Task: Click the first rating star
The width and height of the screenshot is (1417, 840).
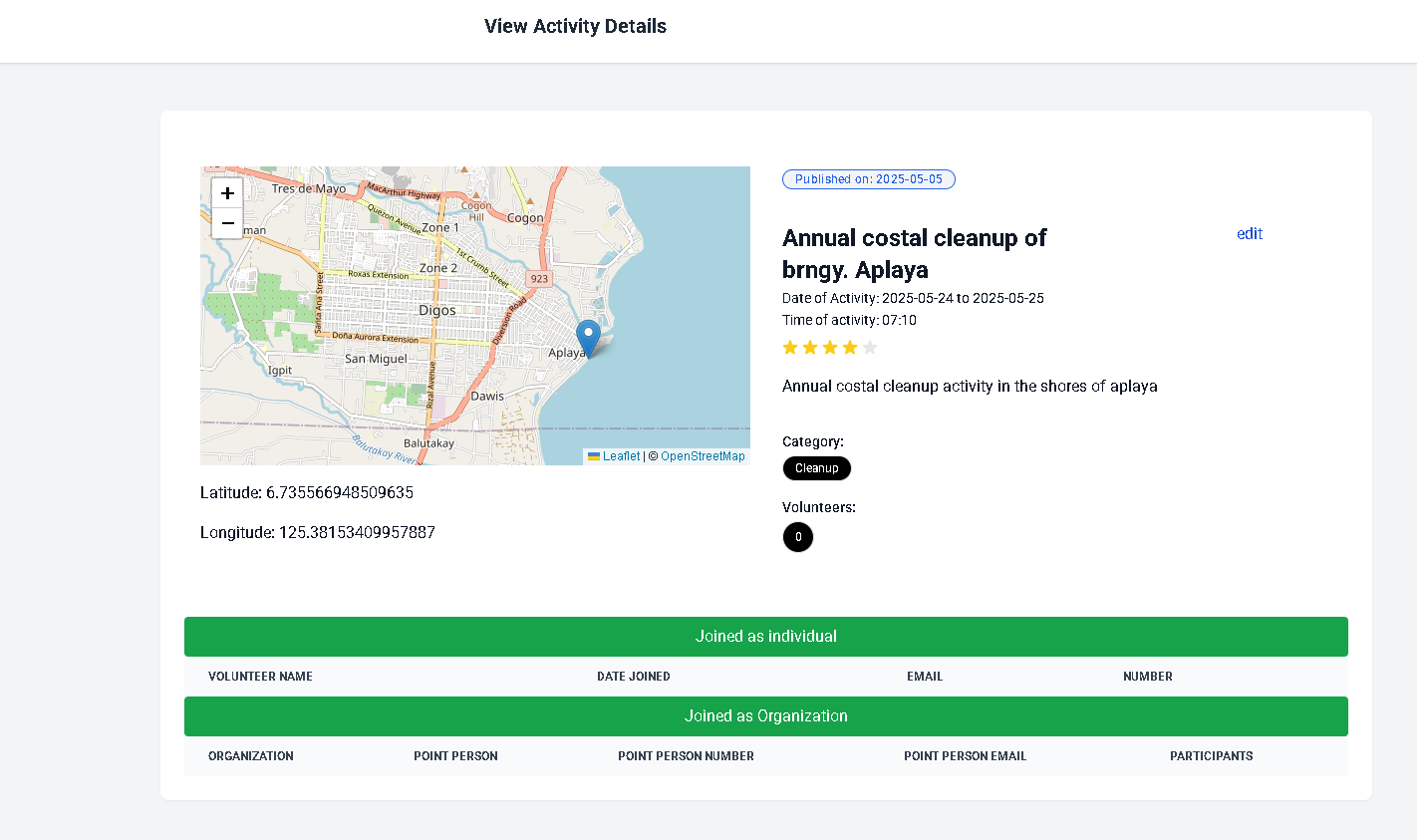Action: [x=790, y=348]
